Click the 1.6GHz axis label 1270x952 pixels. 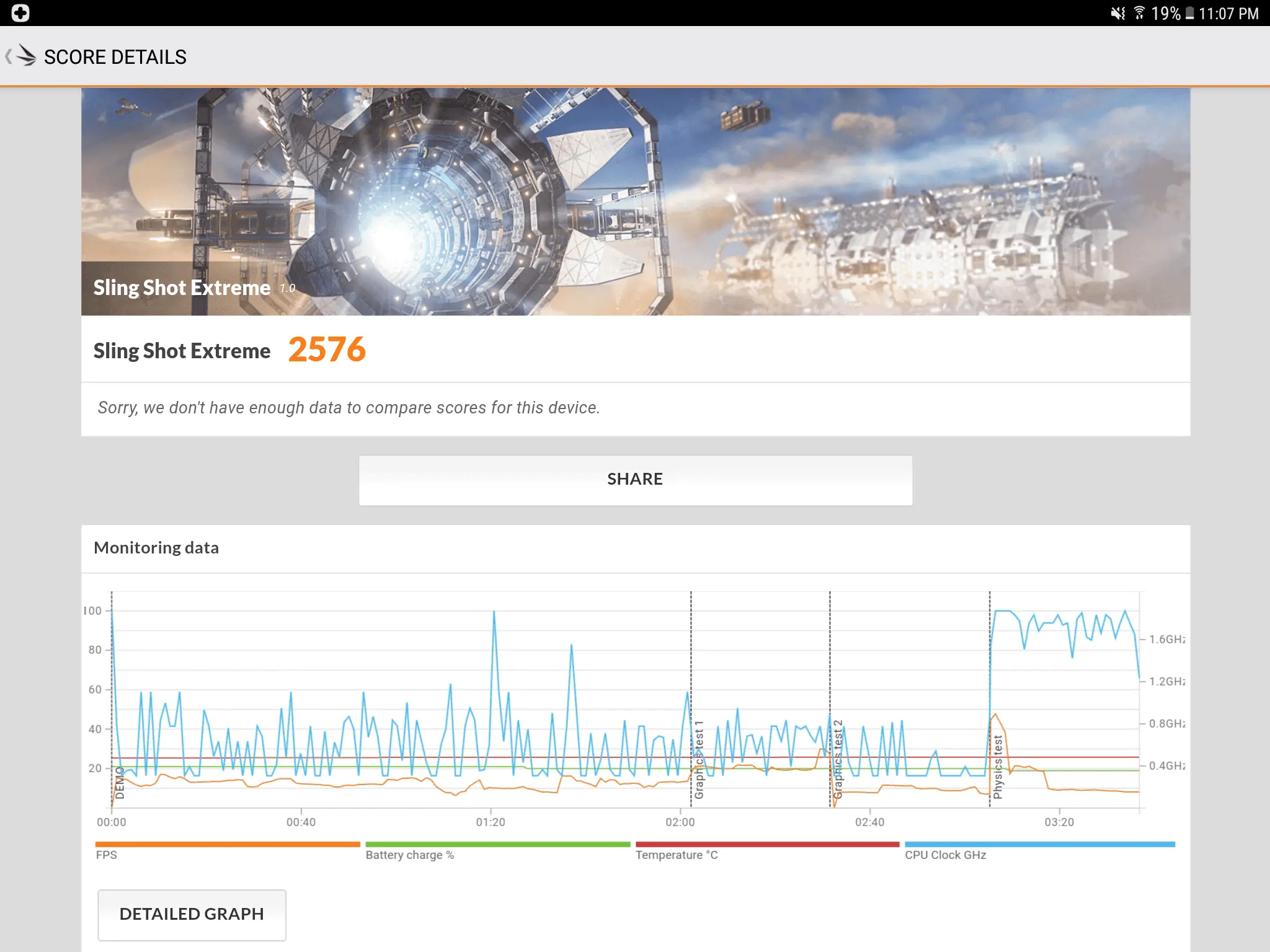[x=1166, y=640]
